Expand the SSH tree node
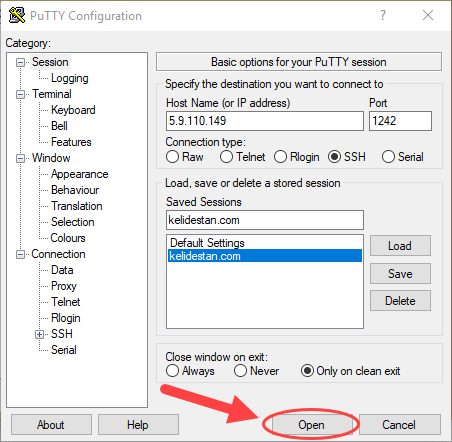Image resolution: width=452 pixels, height=442 pixels. [x=40, y=334]
